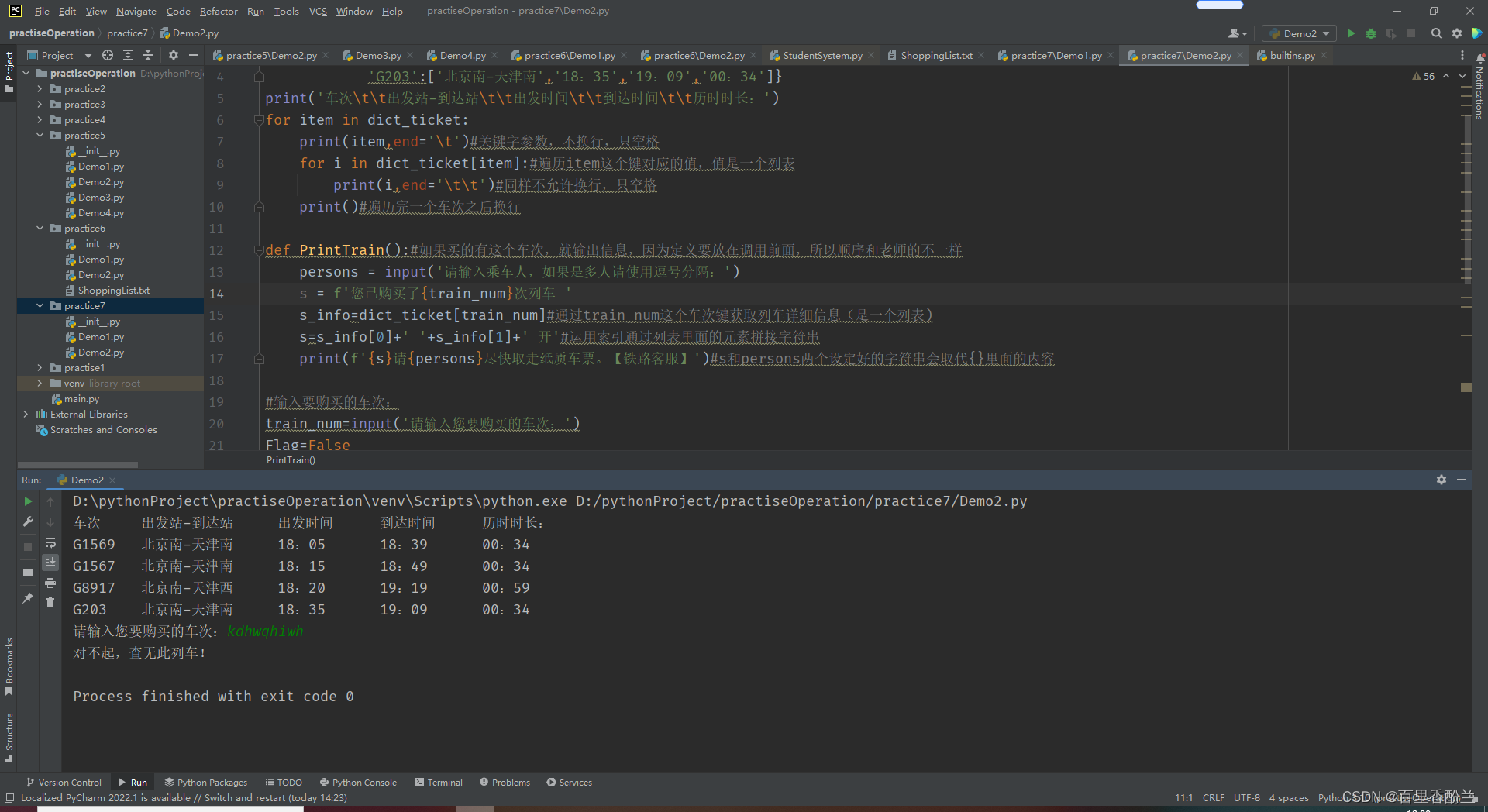
Task: Rerun Demo2 in Run panel
Action: (29, 501)
